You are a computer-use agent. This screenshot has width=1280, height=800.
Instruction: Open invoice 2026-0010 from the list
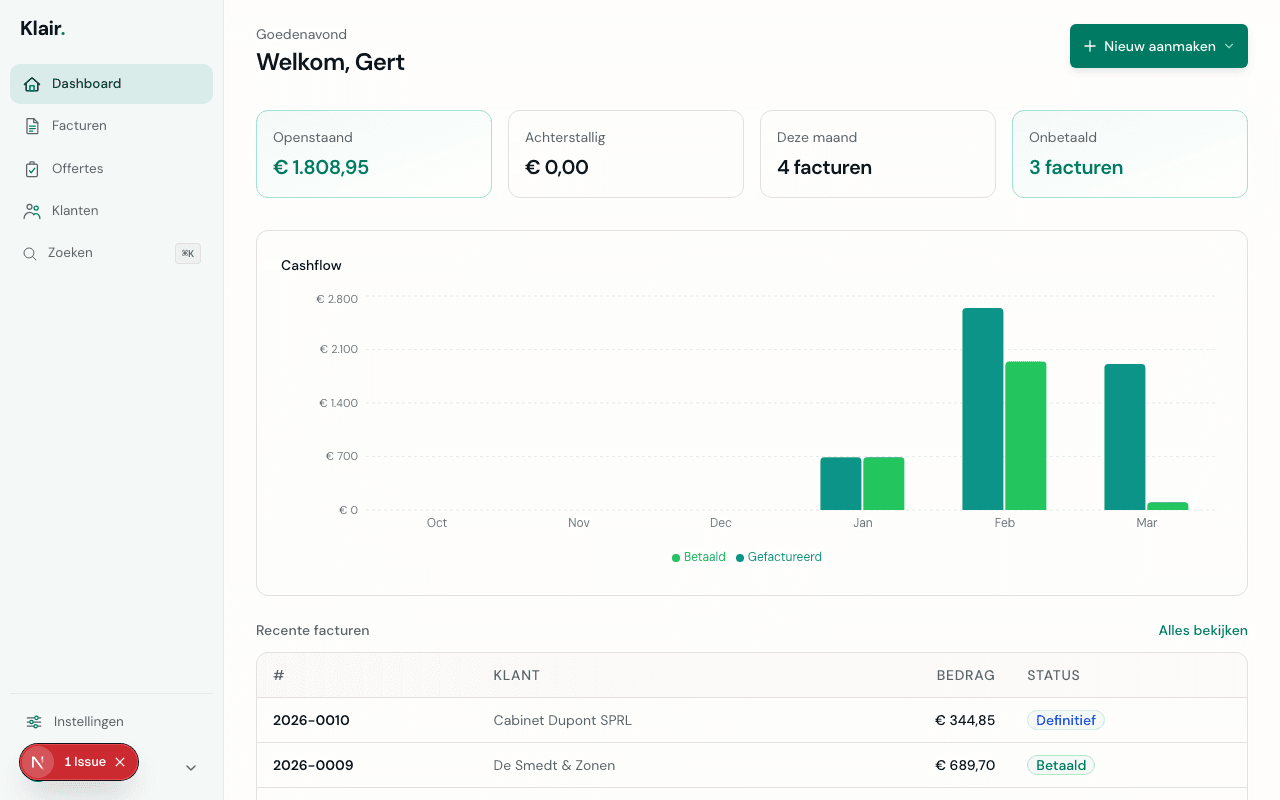(311, 720)
